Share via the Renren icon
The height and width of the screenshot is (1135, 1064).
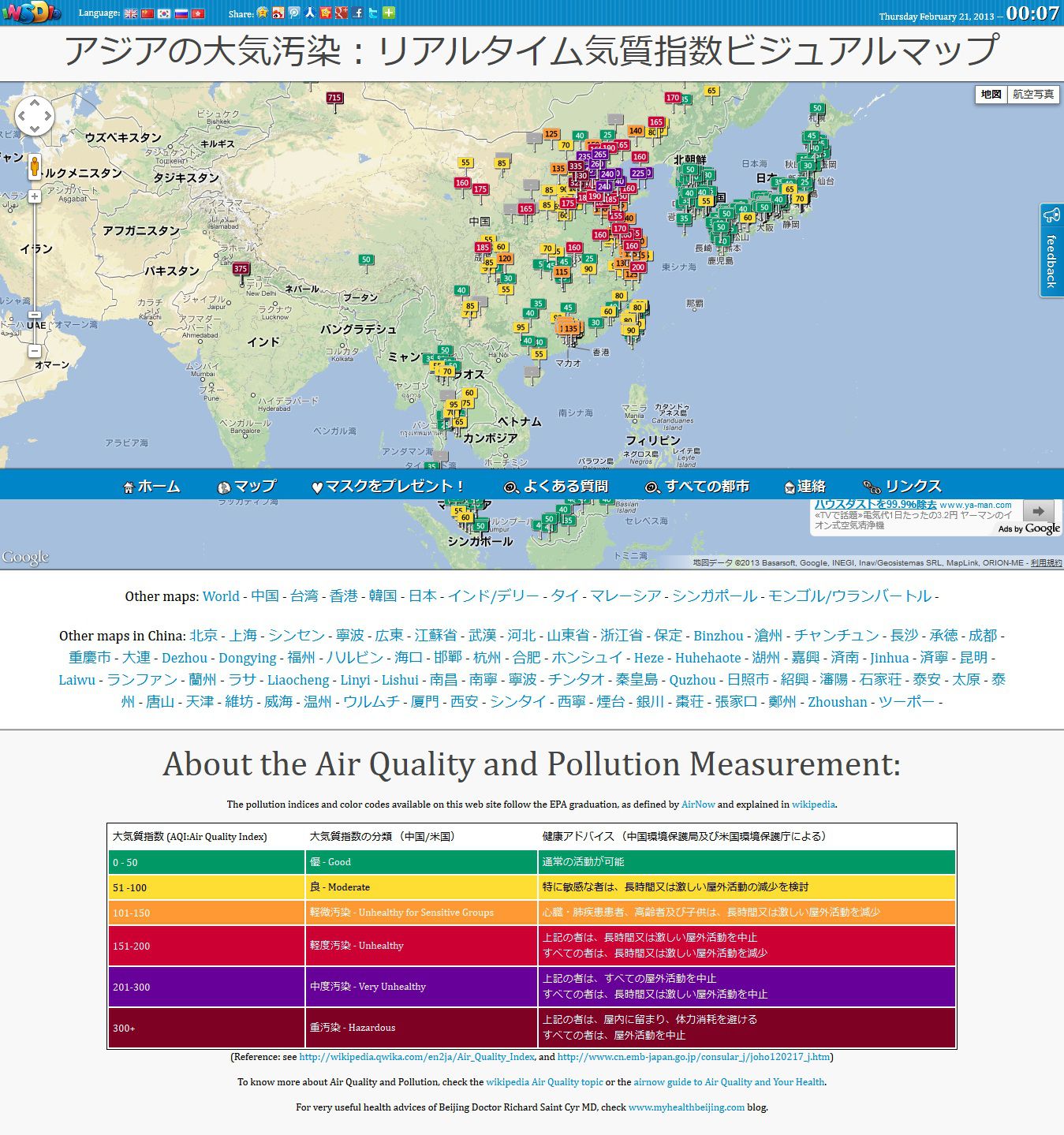pyautogui.click(x=310, y=13)
